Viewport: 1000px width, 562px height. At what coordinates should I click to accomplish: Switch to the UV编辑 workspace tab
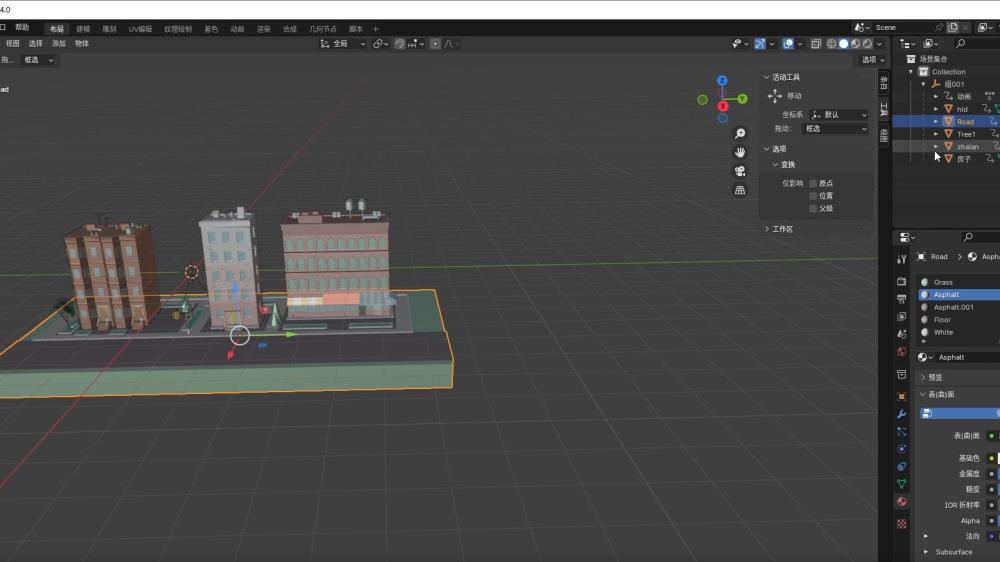point(140,29)
